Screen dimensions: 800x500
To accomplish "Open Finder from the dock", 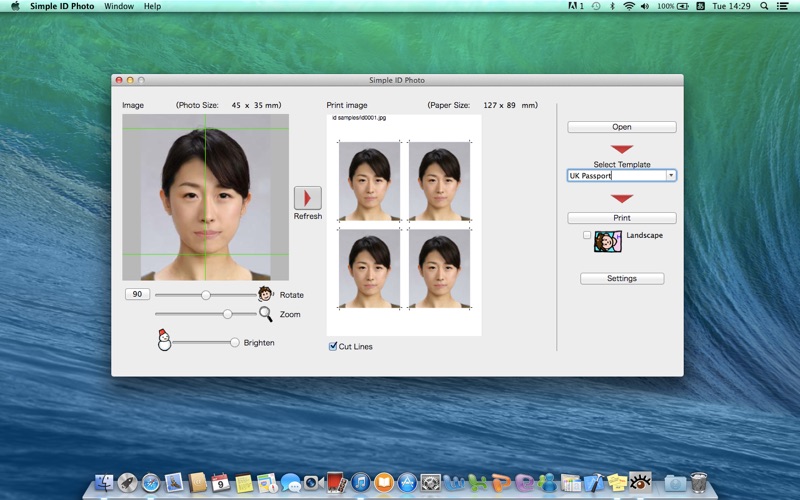I will tap(104, 483).
